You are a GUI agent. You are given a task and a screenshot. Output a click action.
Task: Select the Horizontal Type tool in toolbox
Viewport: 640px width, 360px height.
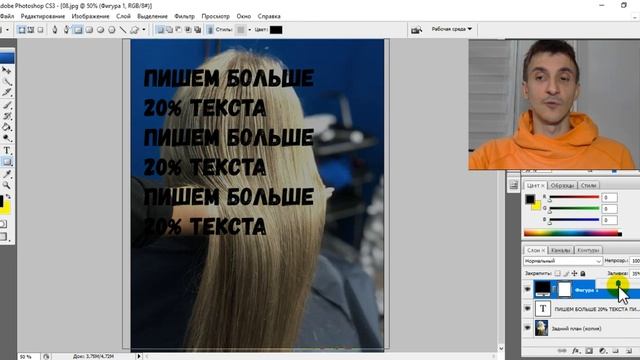[x=7, y=151]
